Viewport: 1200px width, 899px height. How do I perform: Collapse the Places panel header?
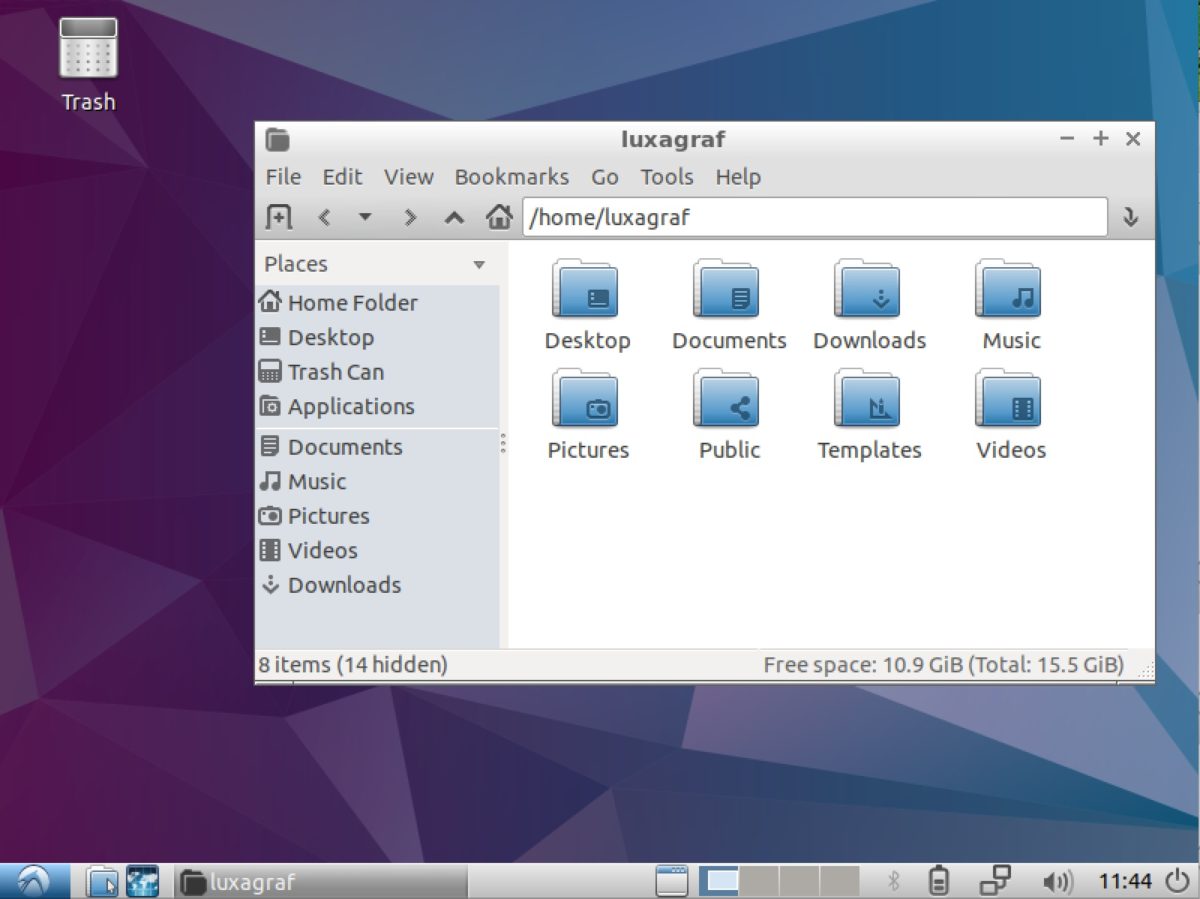pos(479,264)
